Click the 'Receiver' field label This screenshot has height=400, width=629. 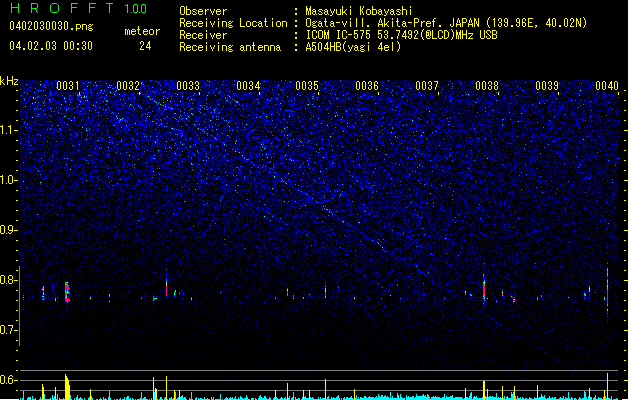tap(203, 35)
